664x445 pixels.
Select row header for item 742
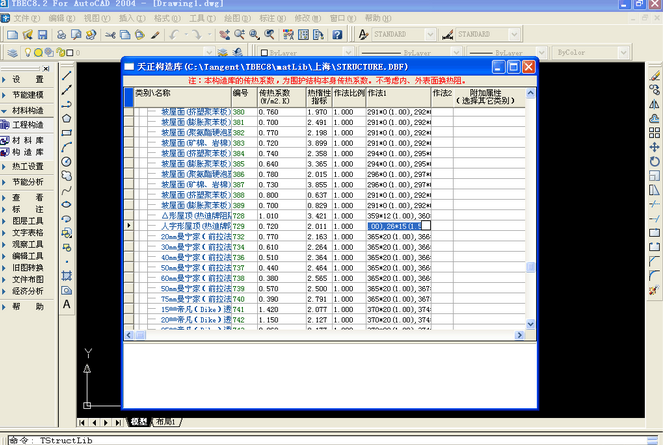129,320
